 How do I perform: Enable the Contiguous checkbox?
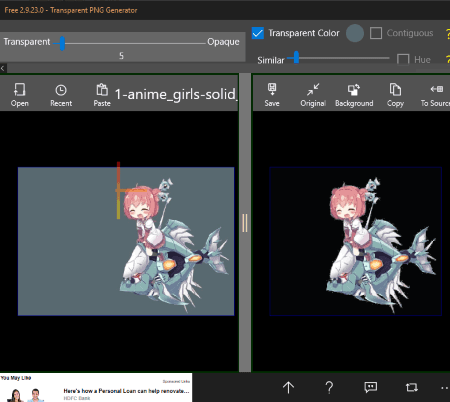click(x=376, y=33)
